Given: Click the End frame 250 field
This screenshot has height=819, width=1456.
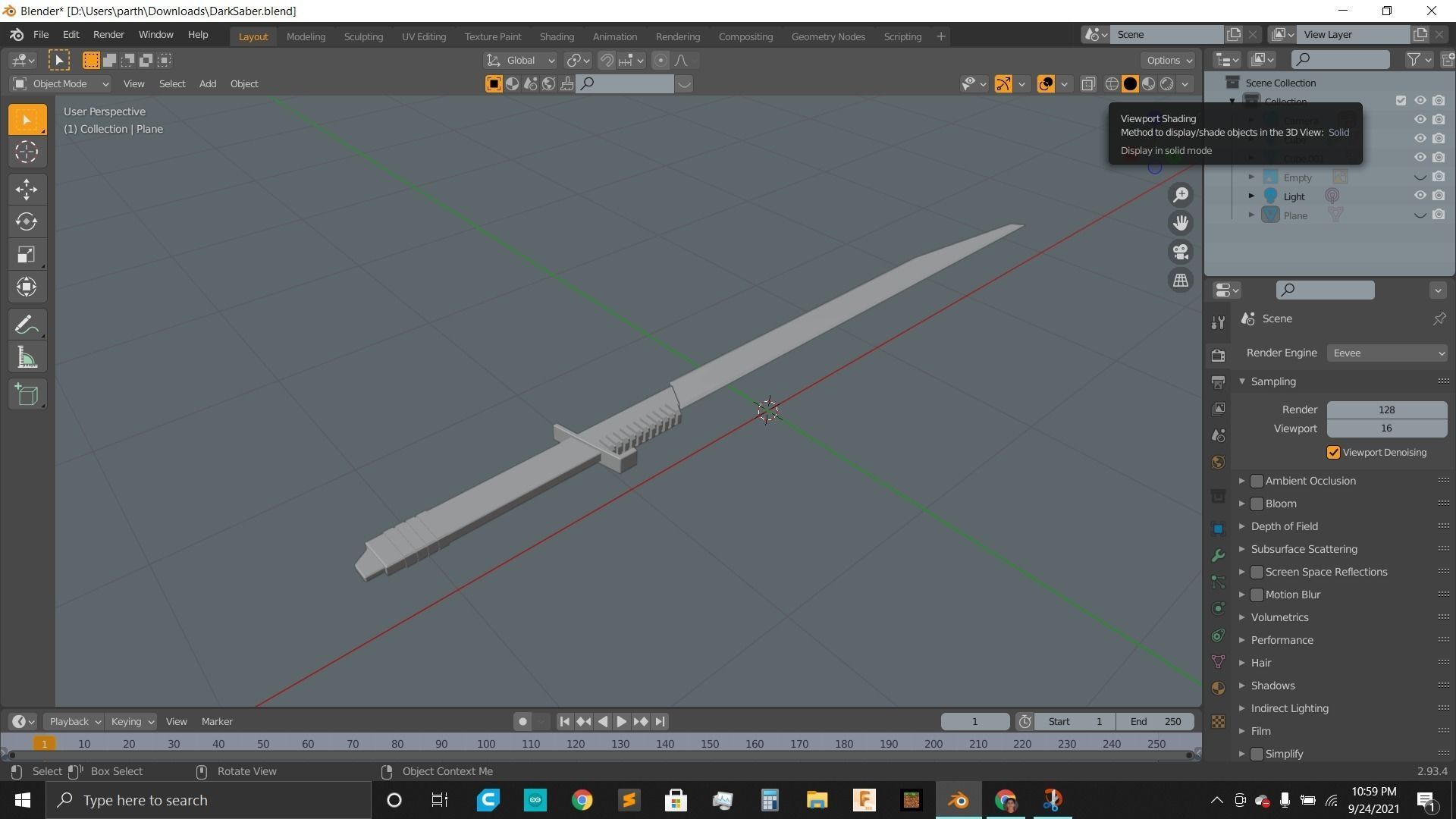Looking at the screenshot, I should point(1156,722).
